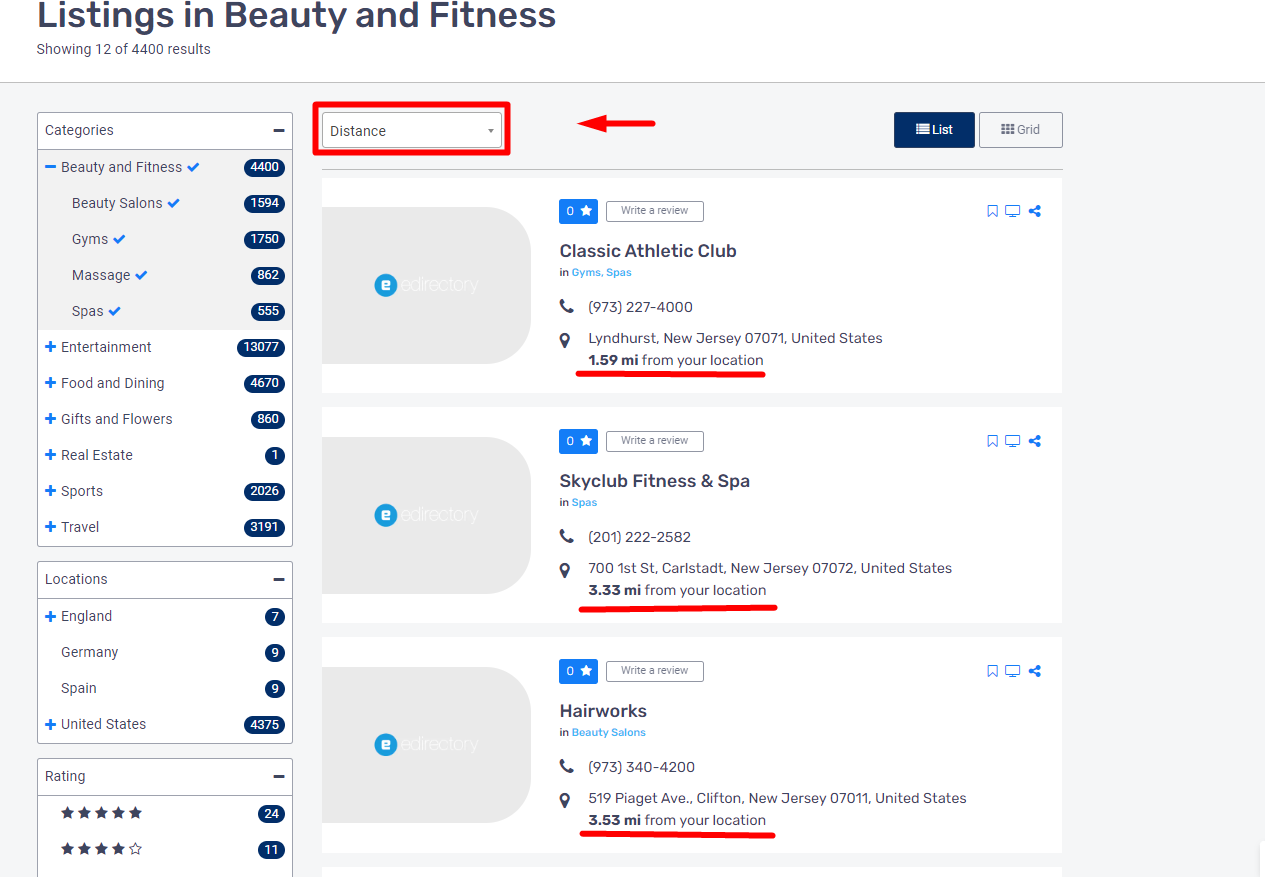Expand the England location

tap(50, 616)
